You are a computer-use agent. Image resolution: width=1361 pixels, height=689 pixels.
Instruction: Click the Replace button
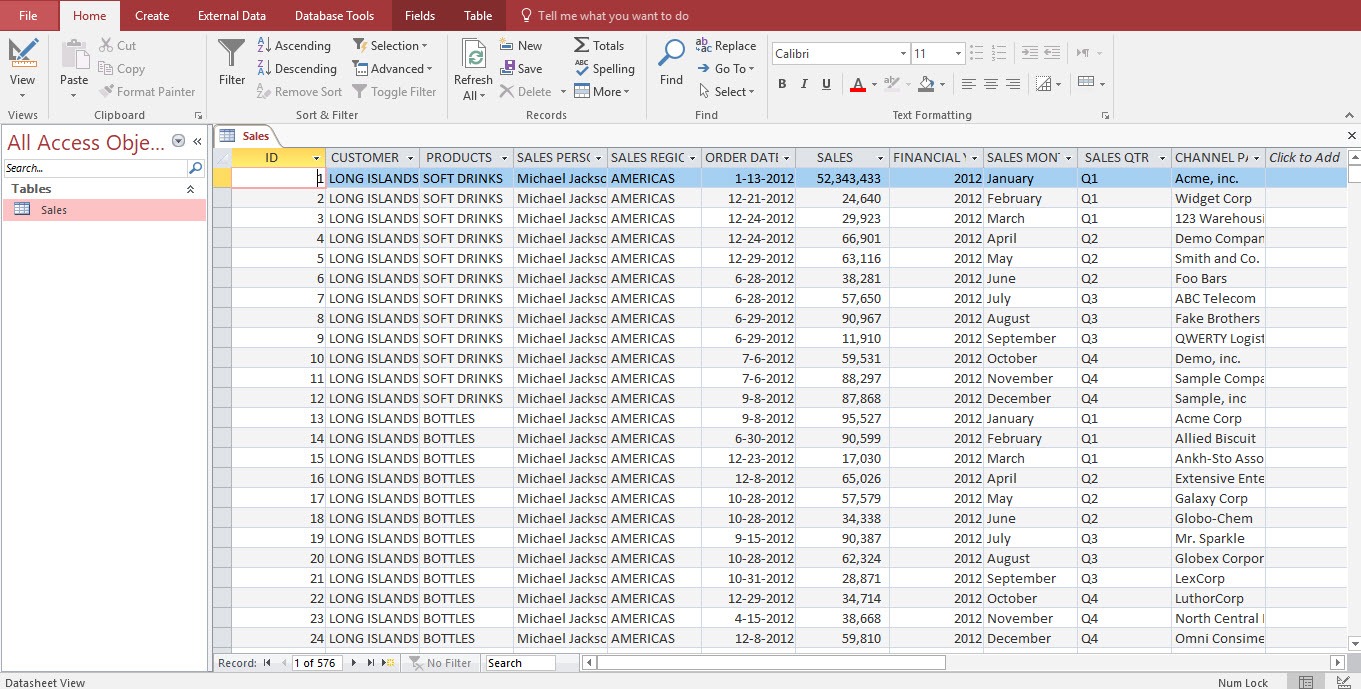[x=726, y=45]
